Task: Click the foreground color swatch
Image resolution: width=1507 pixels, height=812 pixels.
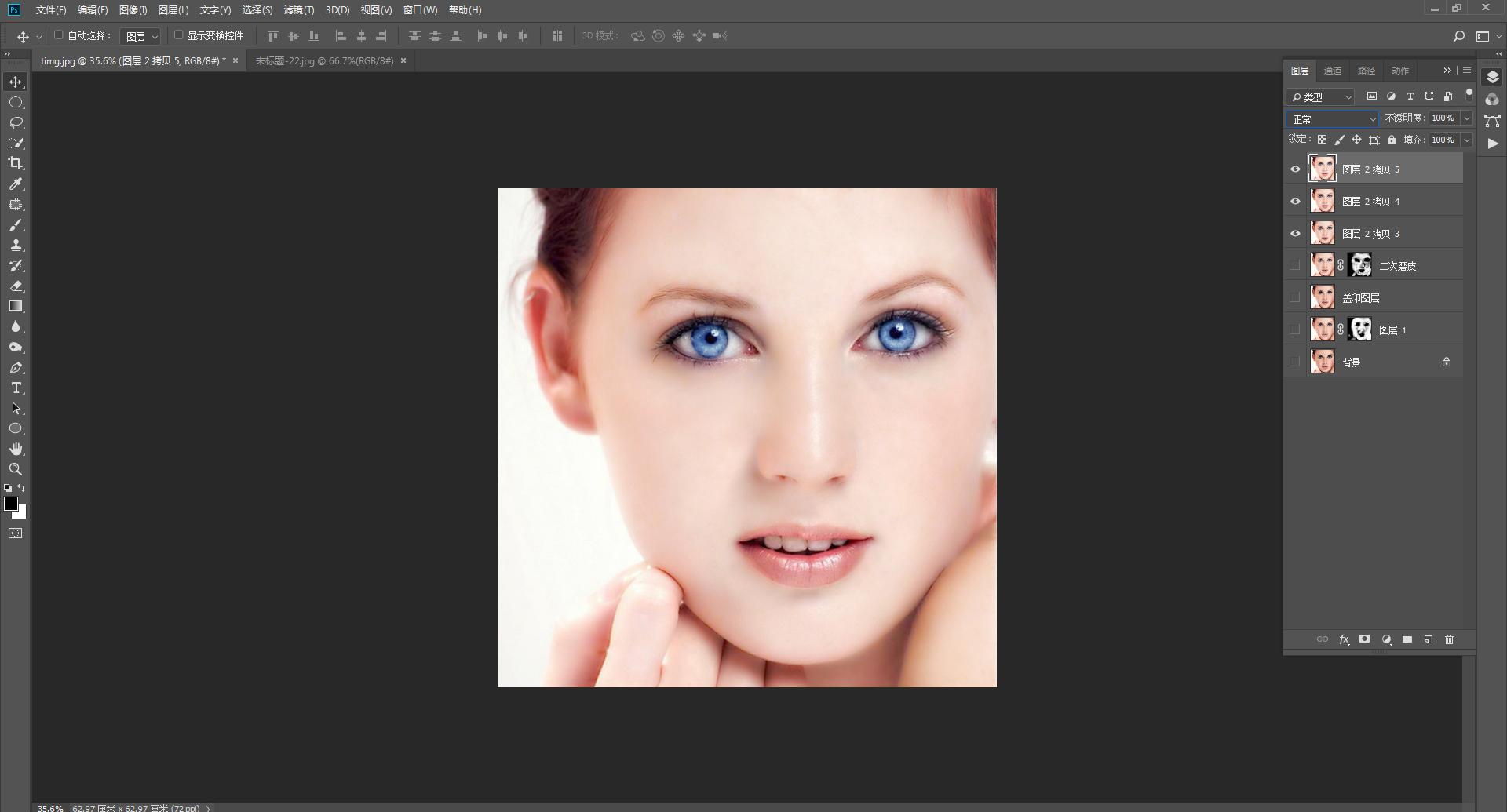Action: point(10,504)
